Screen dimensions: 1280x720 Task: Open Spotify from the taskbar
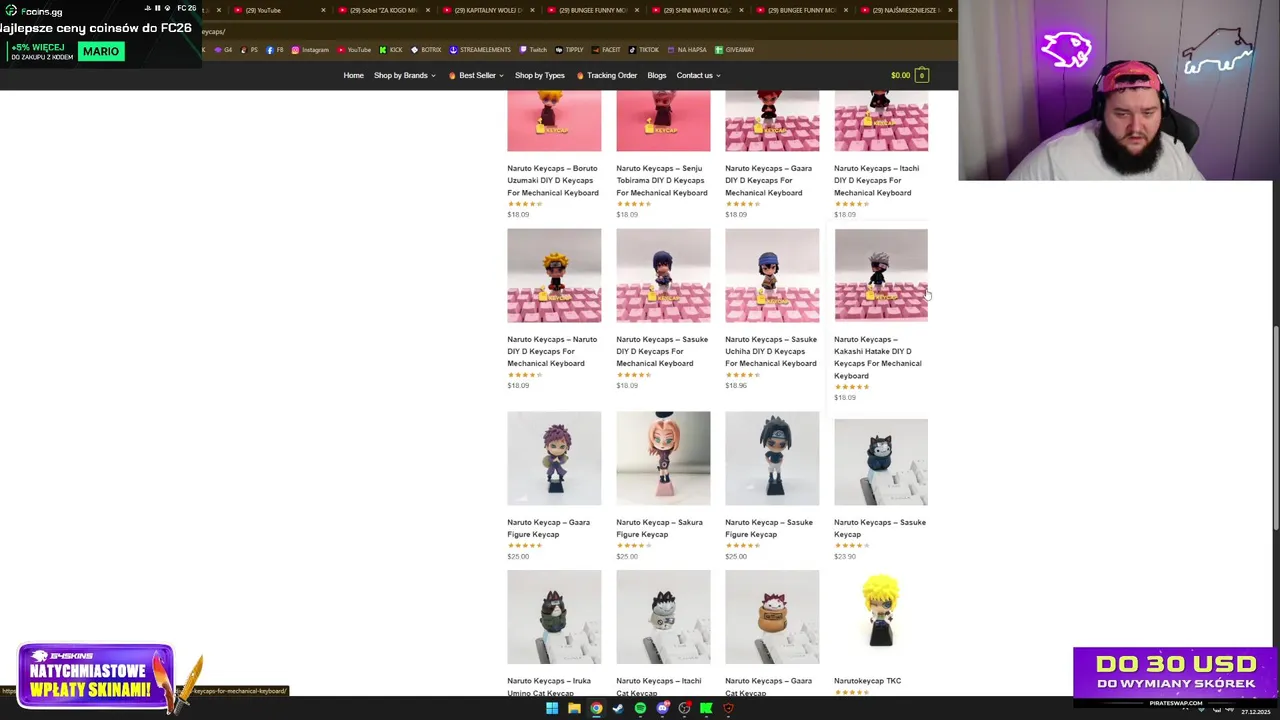coord(640,708)
